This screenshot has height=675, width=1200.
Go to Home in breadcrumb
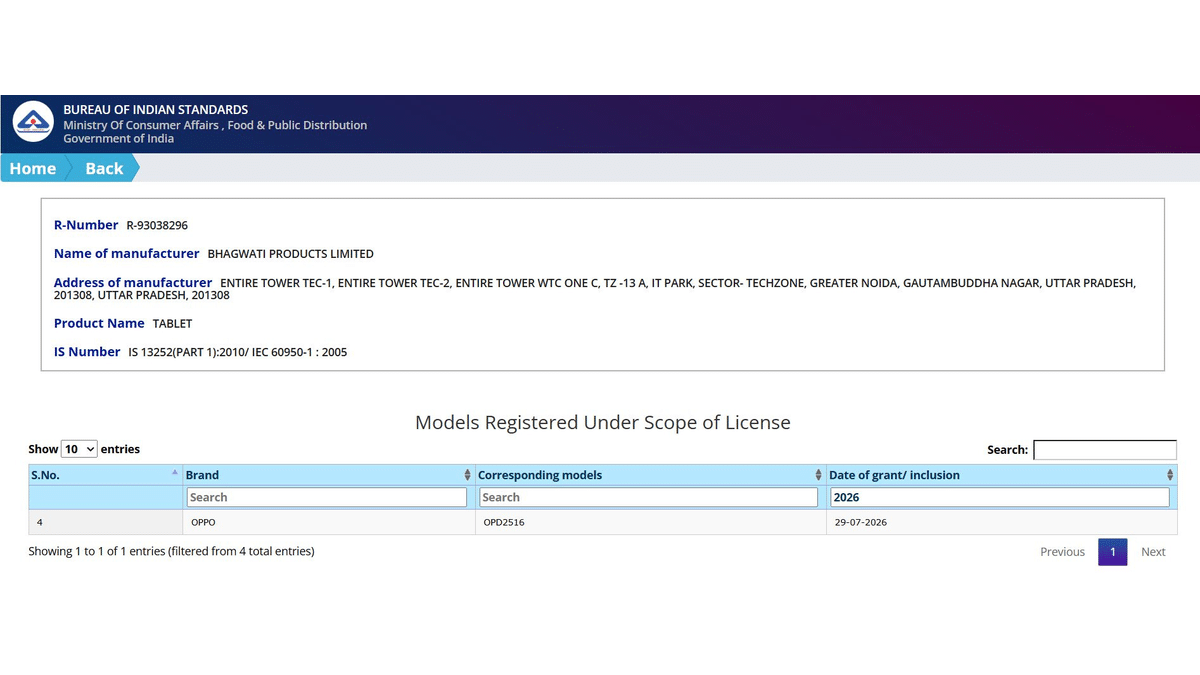click(x=33, y=168)
